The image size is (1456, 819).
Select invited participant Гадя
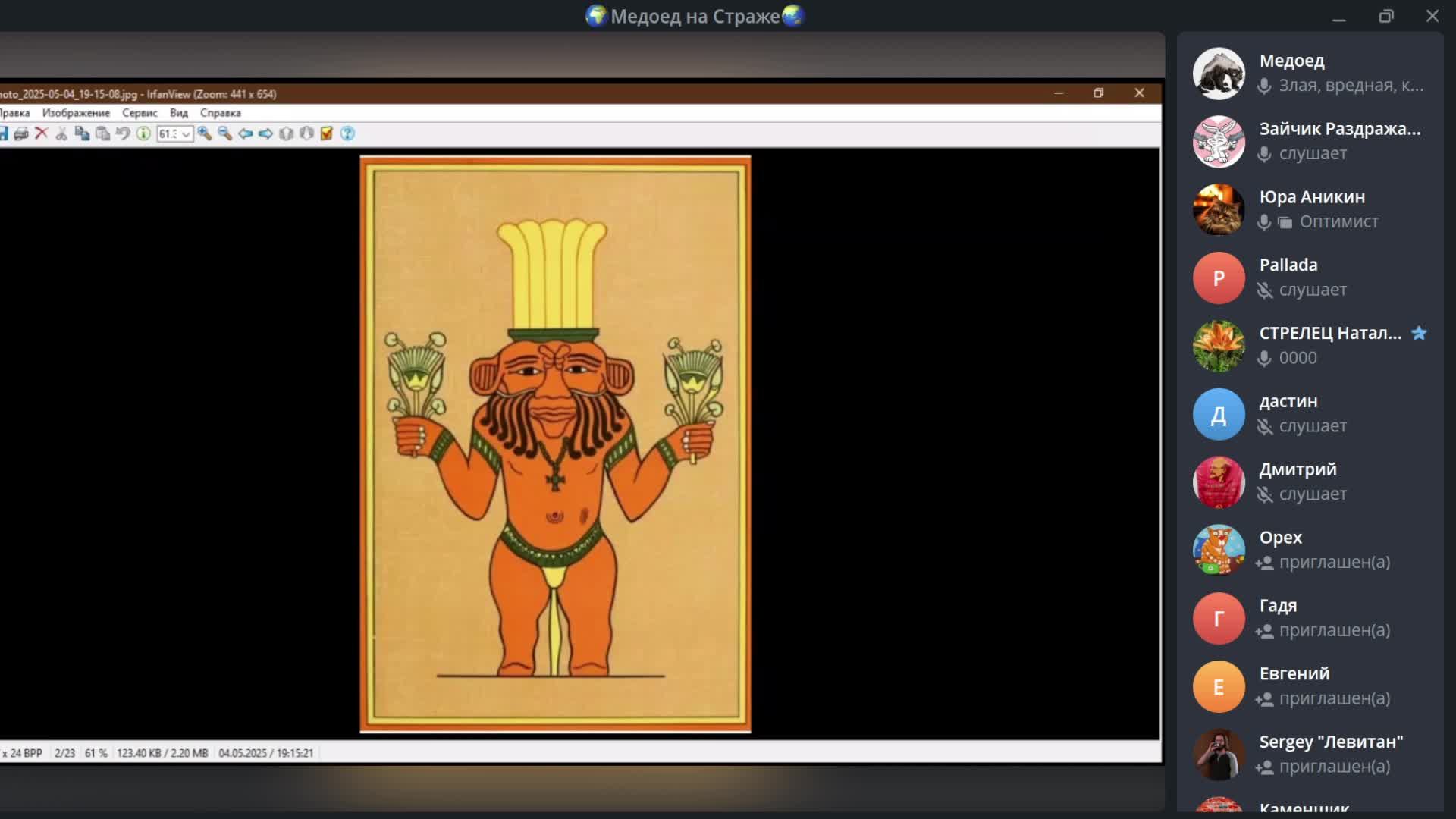(1310, 619)
